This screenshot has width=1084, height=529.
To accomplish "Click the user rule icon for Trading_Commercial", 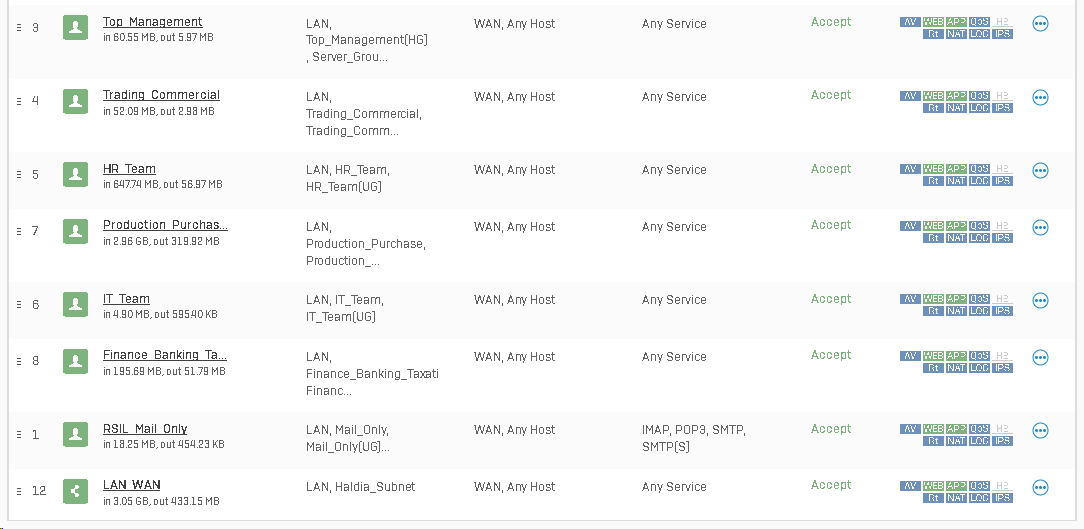I will 75,101.
